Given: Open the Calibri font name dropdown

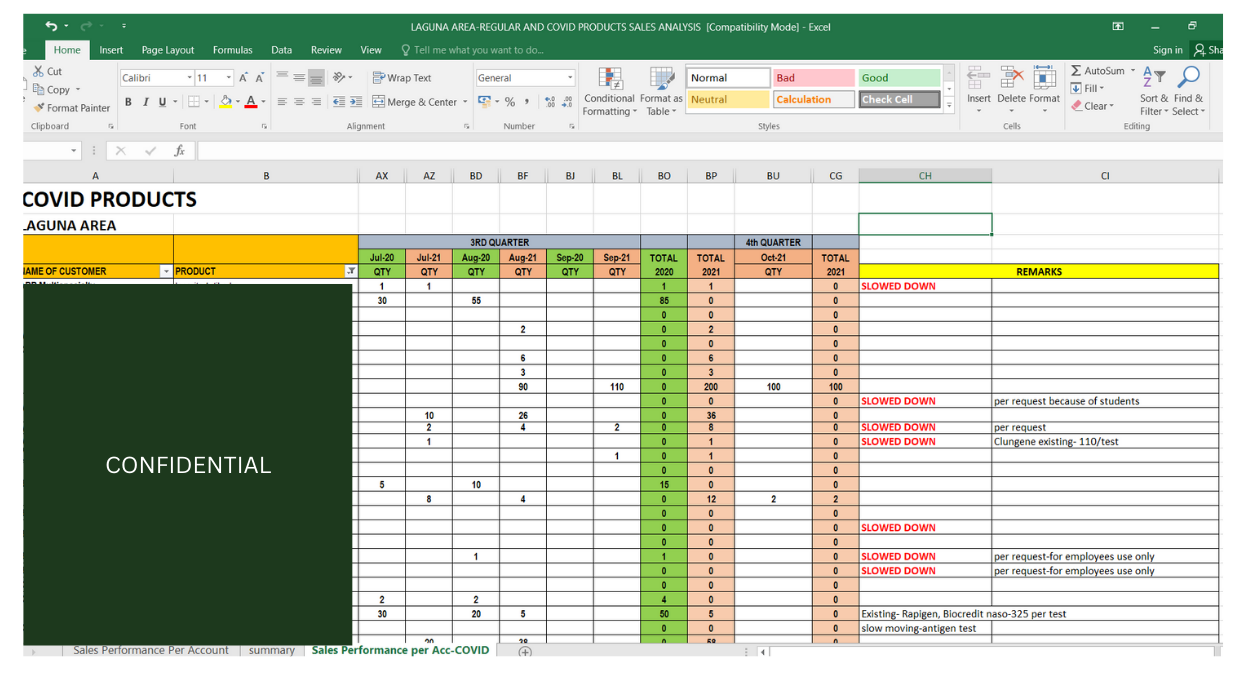Looking at the screenshot, I should 188,78.
